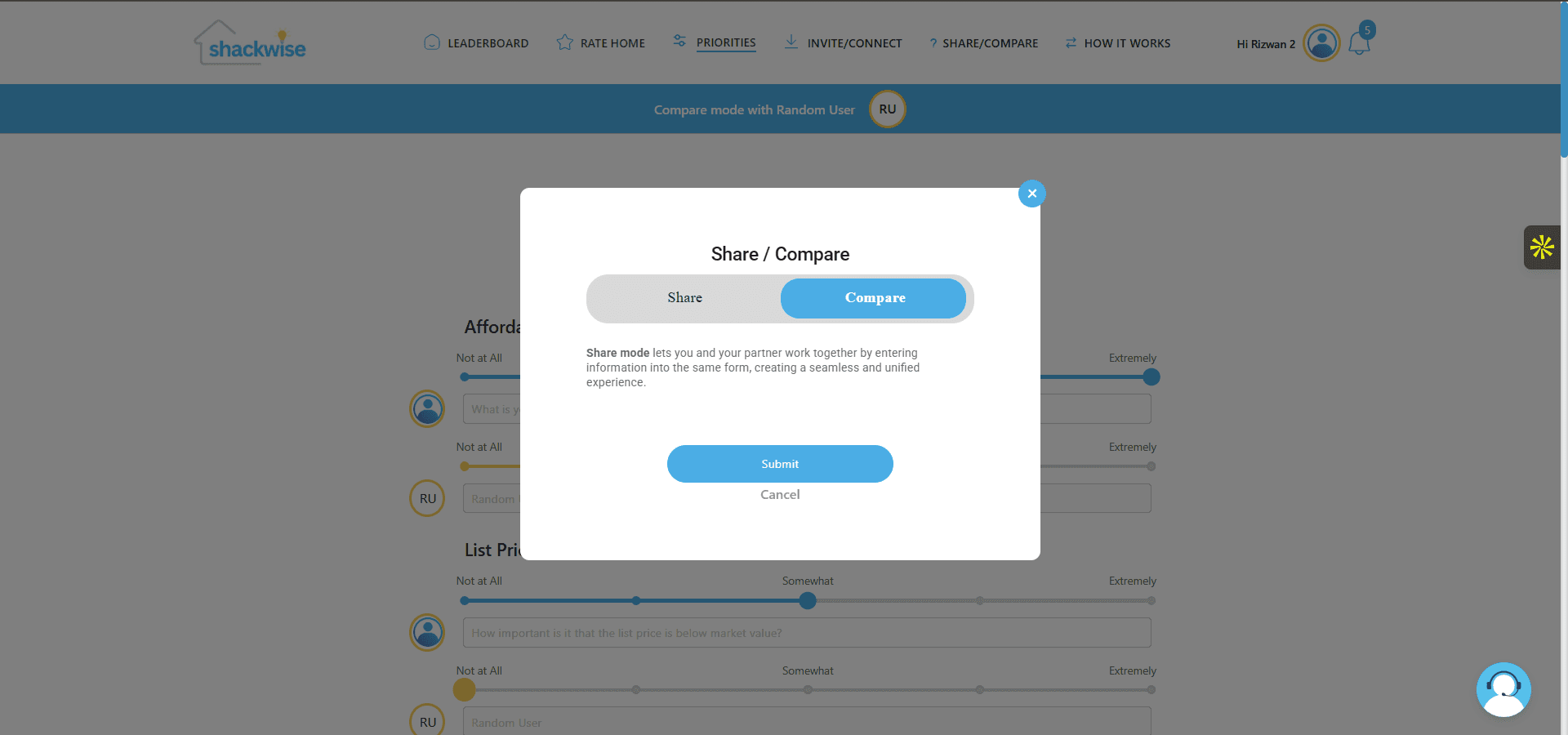Open the support chat headset icon
This screenshot has width=1568, height=735.
pos(1503,689)
